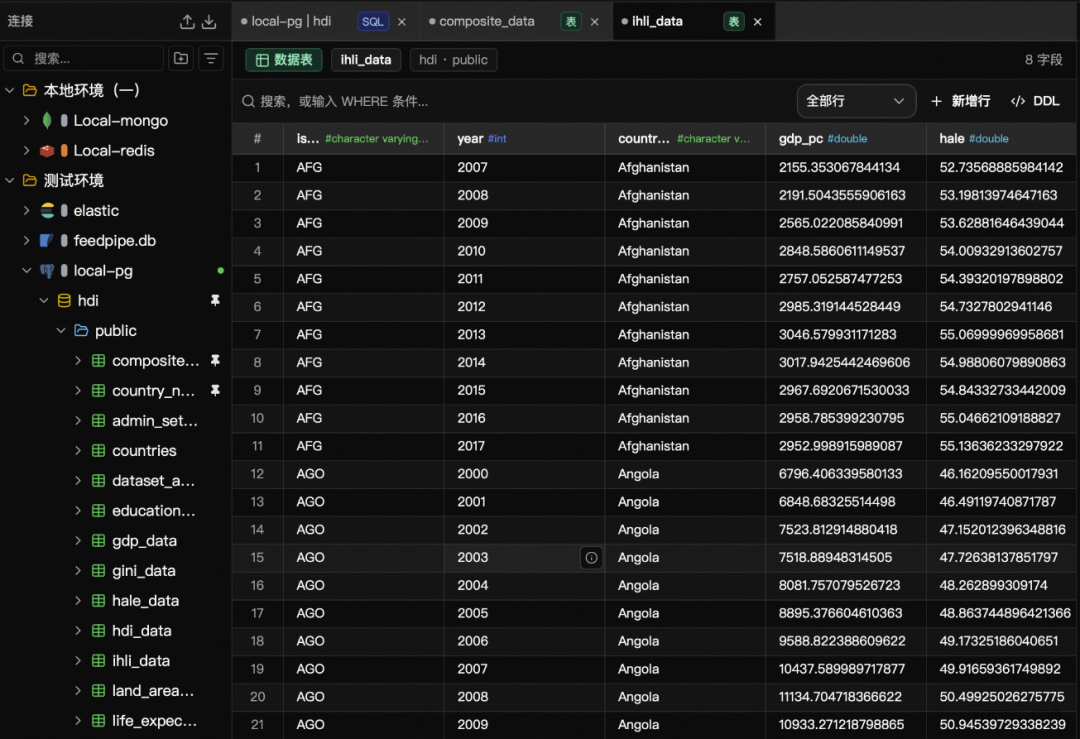Click the Local-mongo leaf icon
1080x739 pixels.
47,121
